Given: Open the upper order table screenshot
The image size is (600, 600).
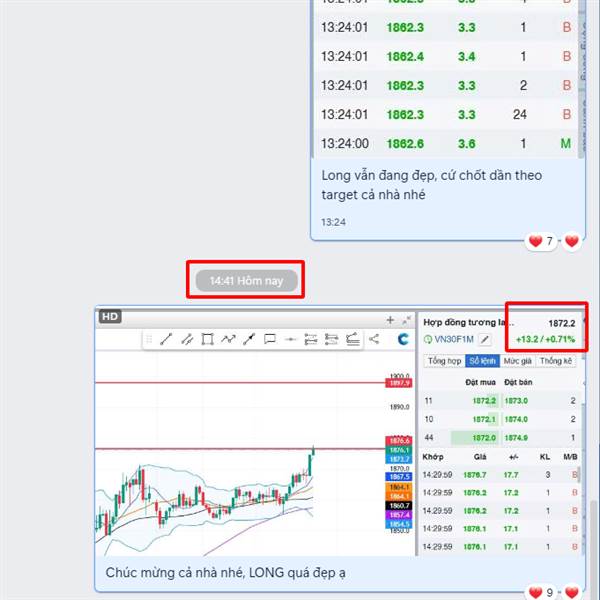Looking at the screenshot, I should click(x=448, y=78).
